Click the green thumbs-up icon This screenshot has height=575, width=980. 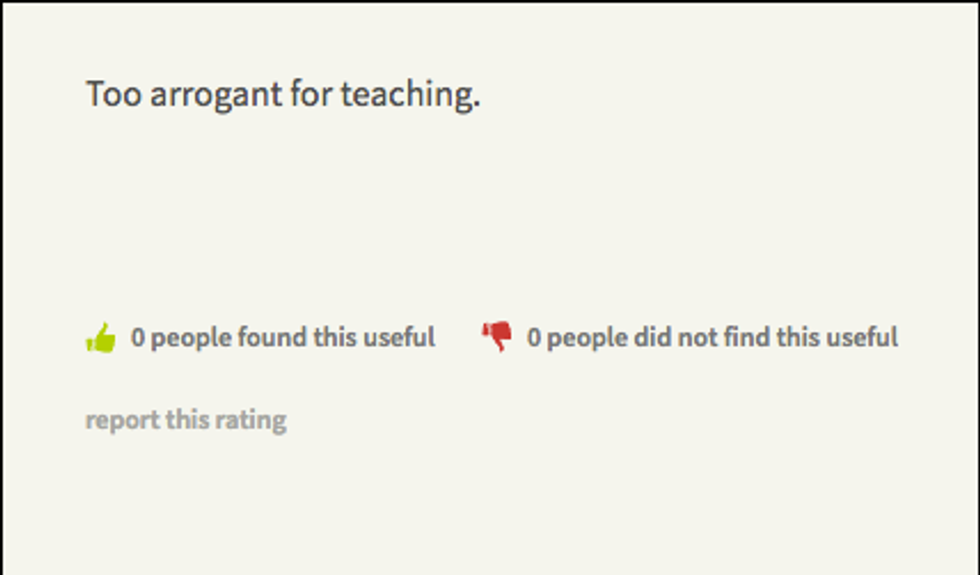pyautogui.click(x=101, y=338)
